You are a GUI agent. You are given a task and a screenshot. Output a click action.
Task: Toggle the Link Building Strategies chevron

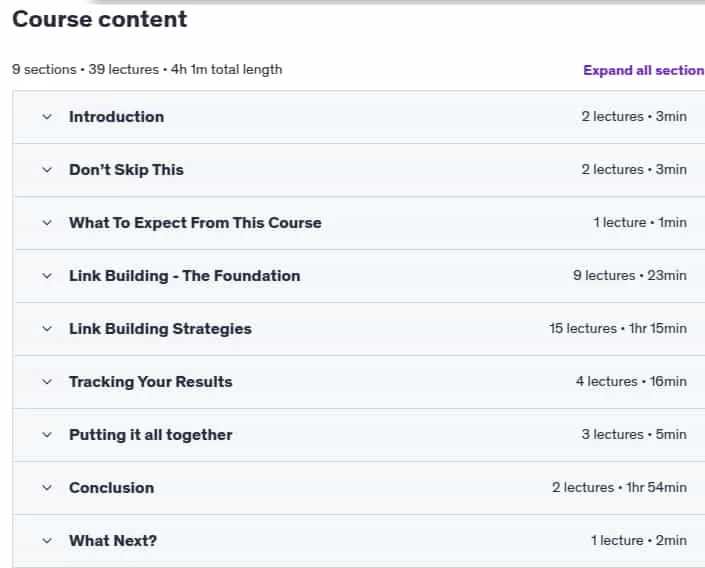47,329
